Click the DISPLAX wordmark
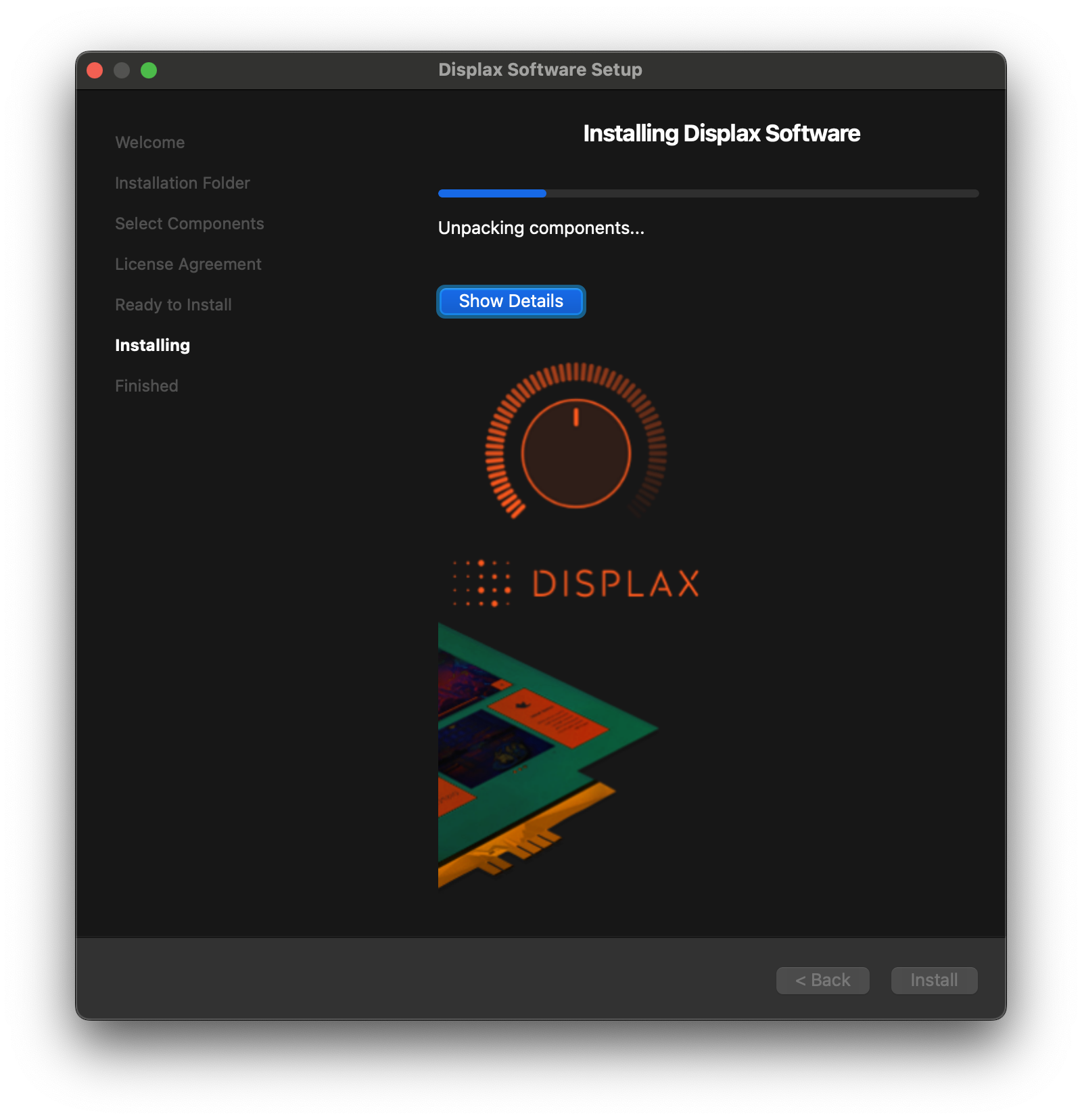This screenshot has height=1120, width=1082. click(x=615, y=584)
